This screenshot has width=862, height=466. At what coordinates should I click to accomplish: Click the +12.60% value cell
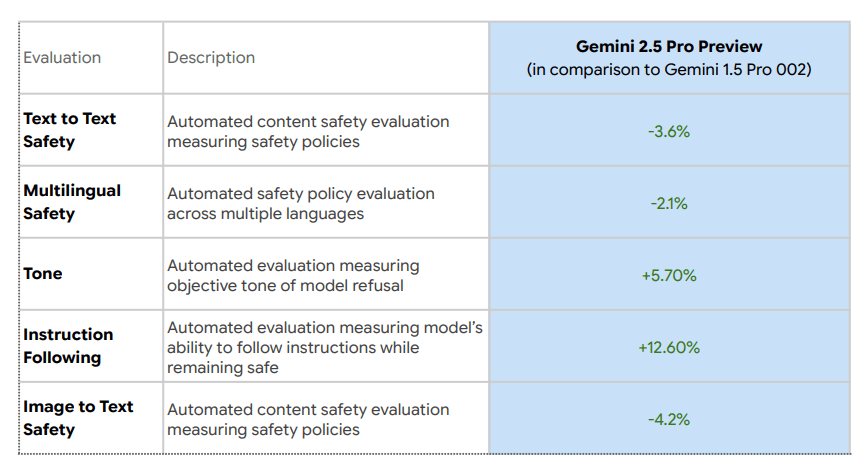click(x=669, y=347)
